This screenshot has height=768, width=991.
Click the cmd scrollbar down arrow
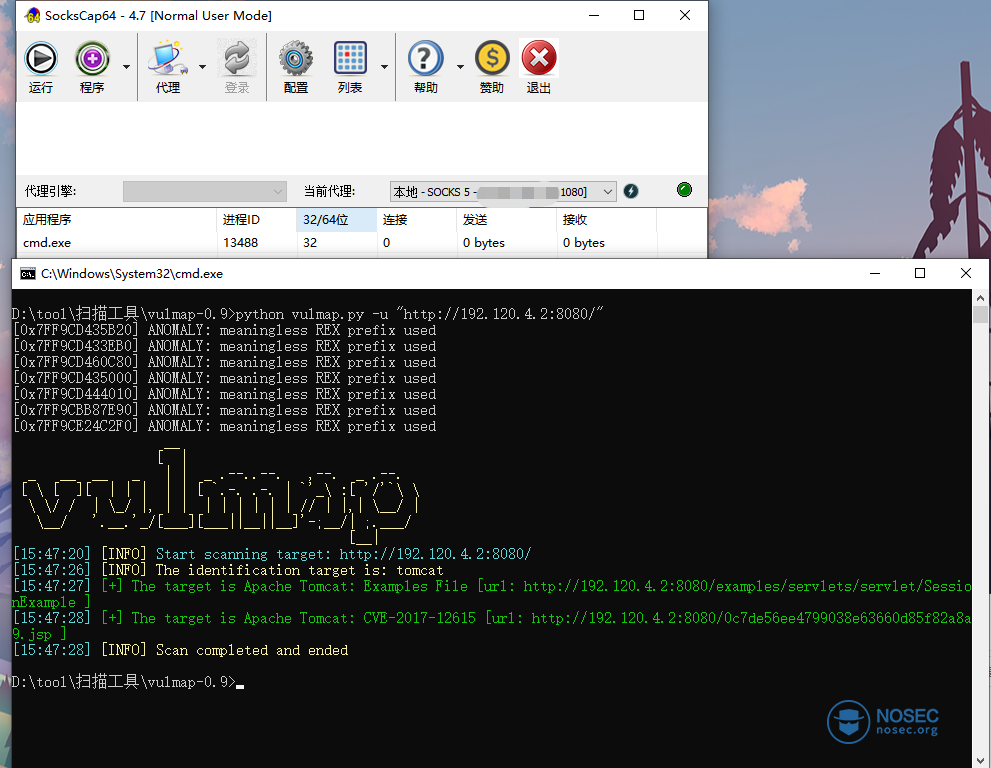[x=980, y=760]
